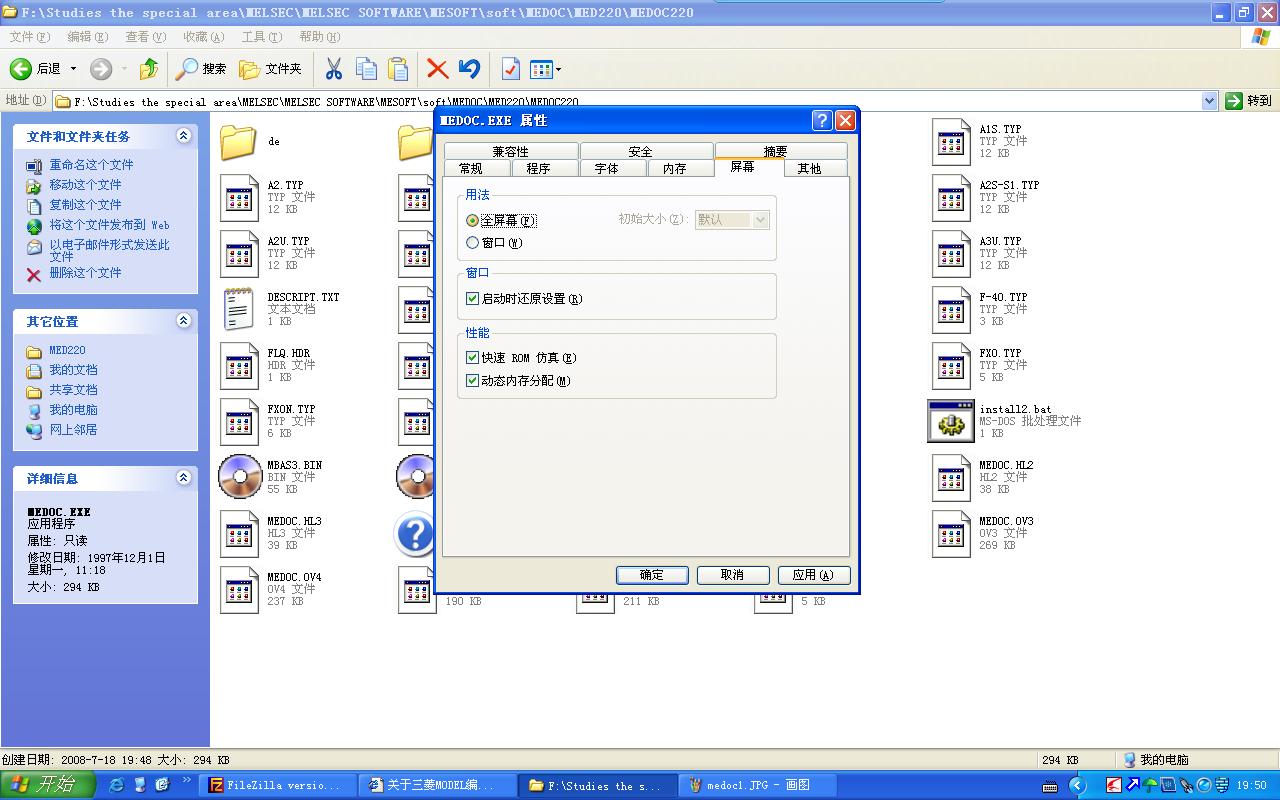Viewport: 1280px width, 800px height.
Task: Select the DESCRIPT.TXT file icon
Action: click(239, 309)
